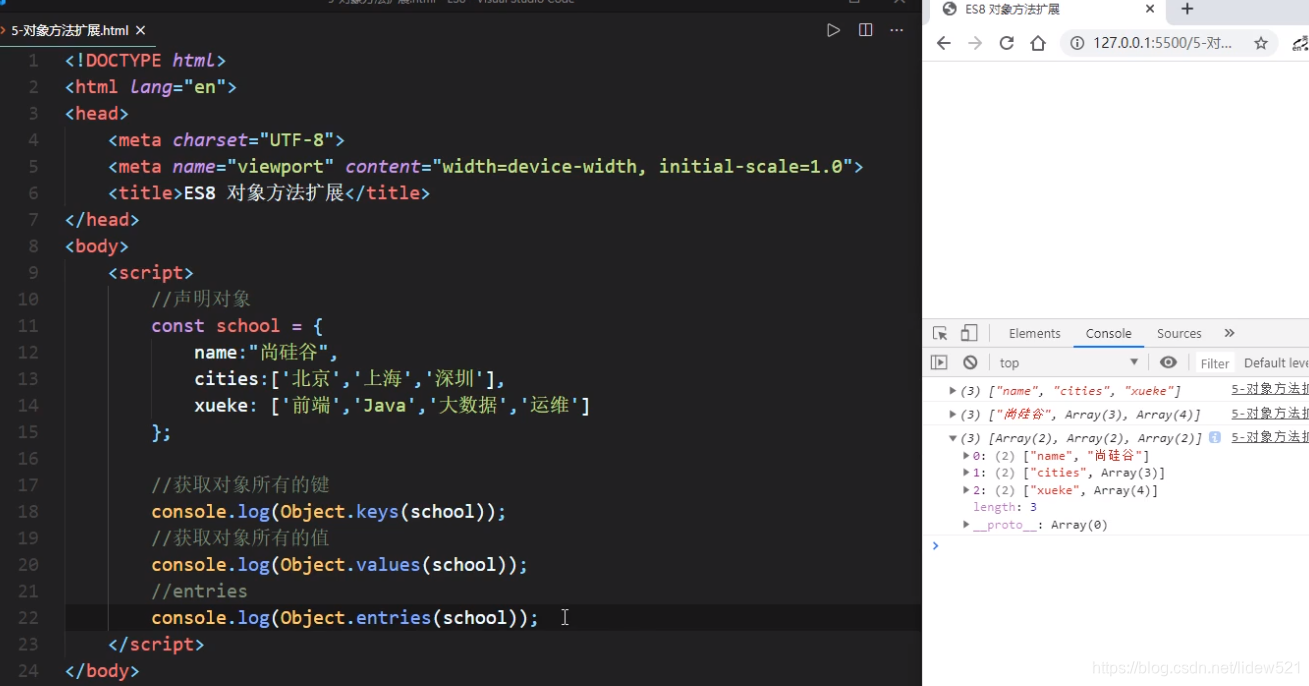This screenshot has width=1309, height=686.
Task: Switch to the Elements panel
Action: click(x=1034, y=333)
